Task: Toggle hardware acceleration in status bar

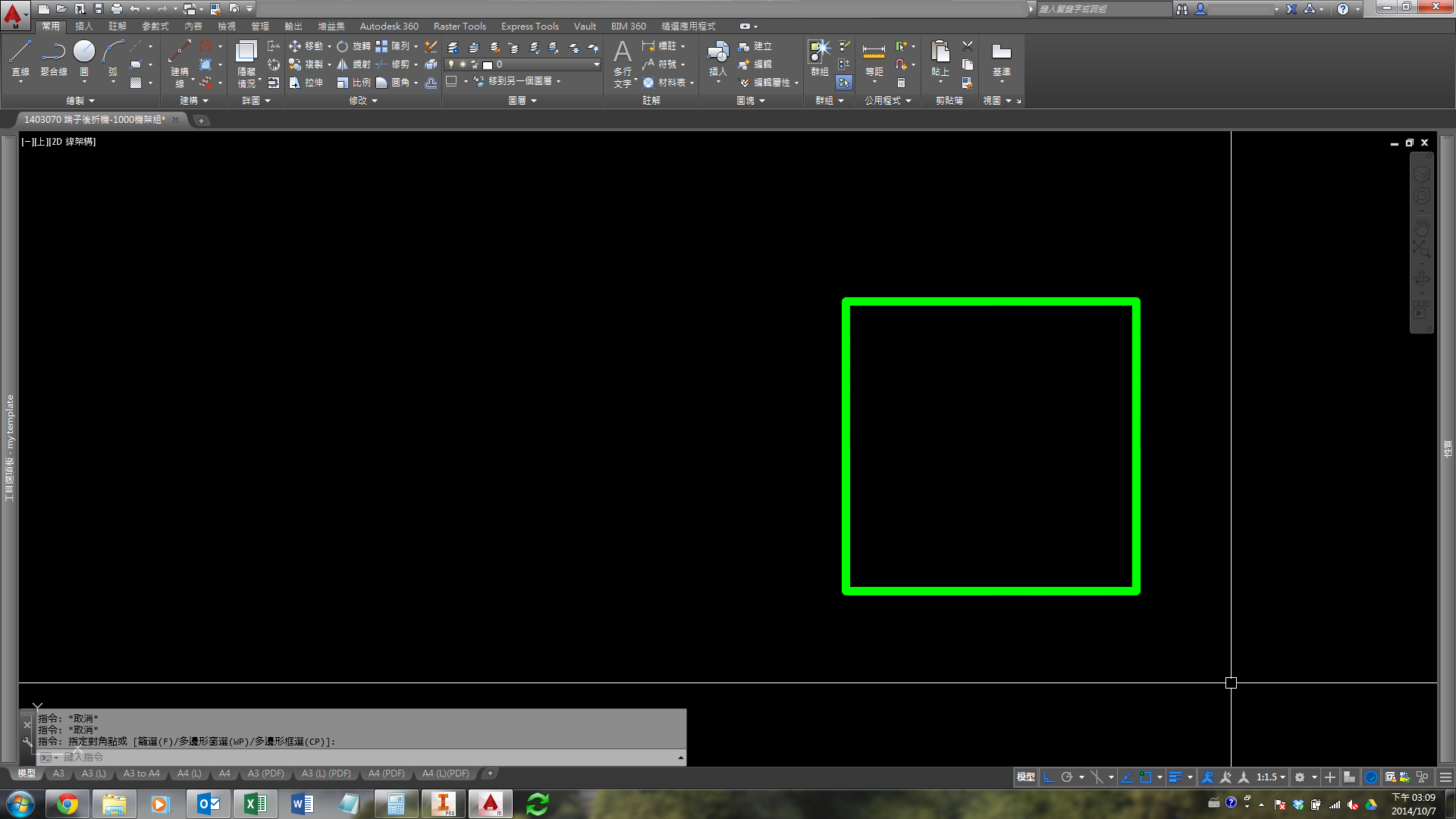Action: (x=1371, y=777)
